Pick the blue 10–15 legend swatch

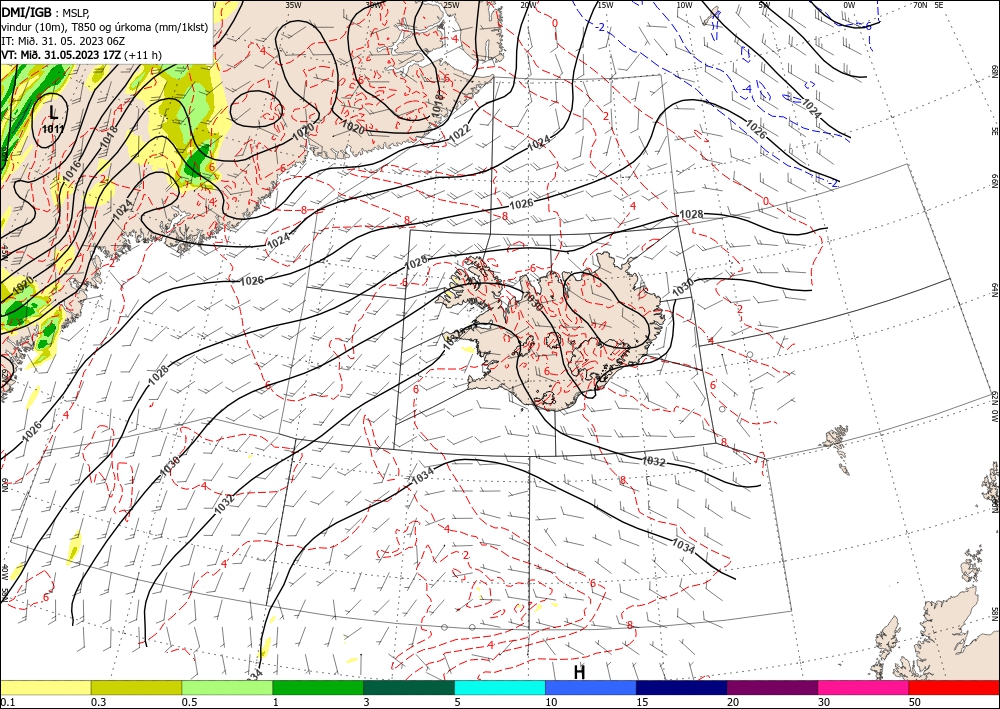tap(591, 687)
